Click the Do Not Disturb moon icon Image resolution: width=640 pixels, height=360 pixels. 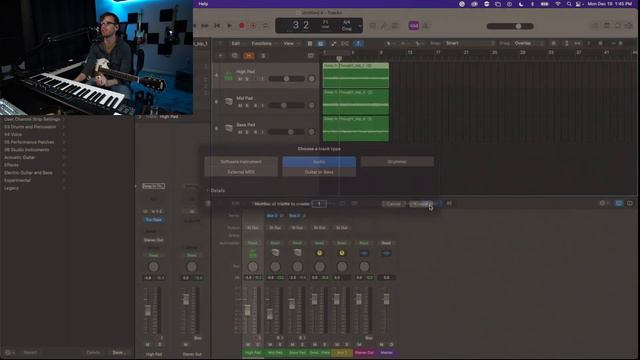521,4
